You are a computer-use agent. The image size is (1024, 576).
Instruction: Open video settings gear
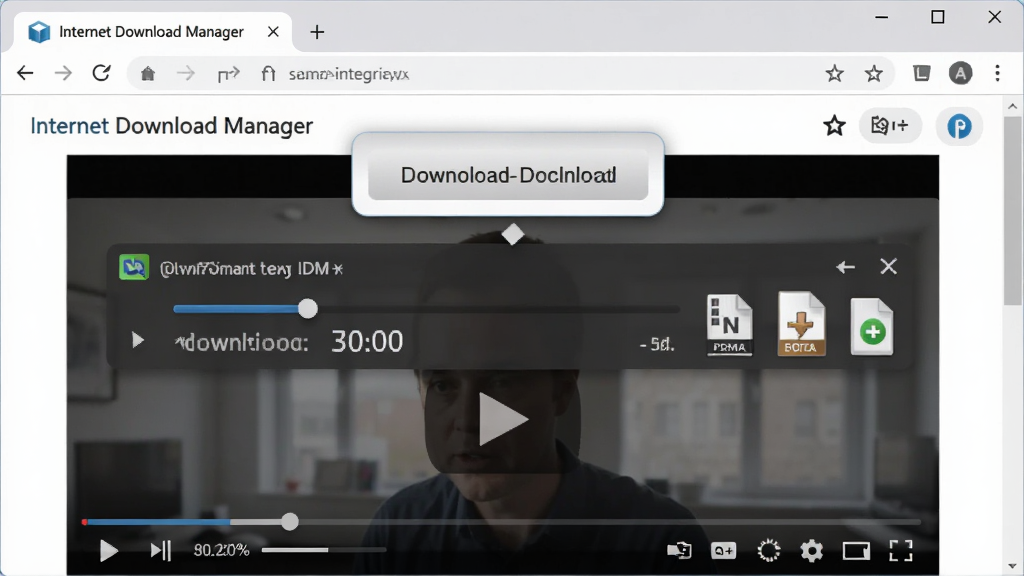tap(812, 551)
